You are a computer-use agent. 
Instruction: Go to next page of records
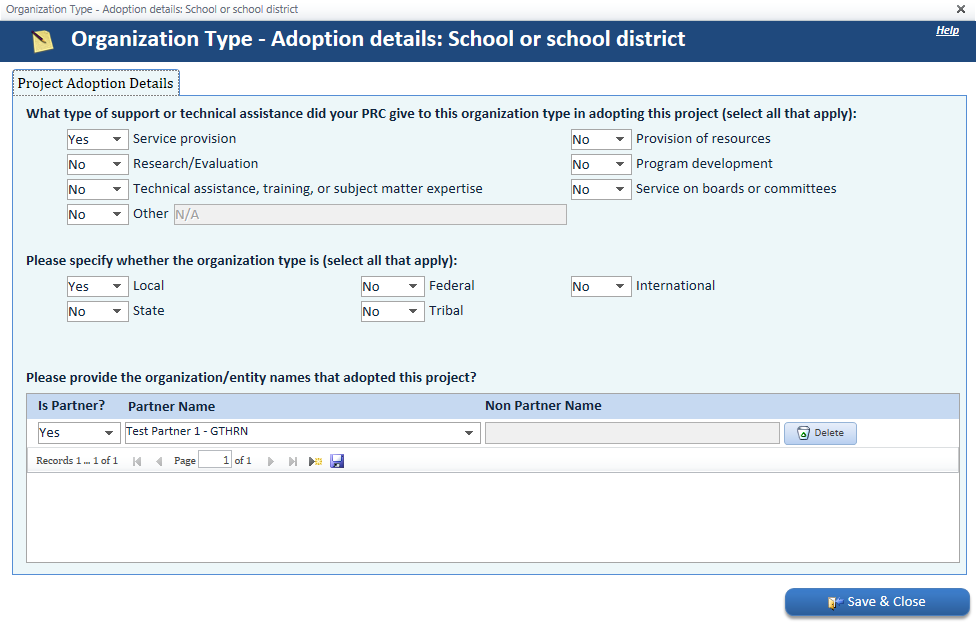(x=271, y=461)
